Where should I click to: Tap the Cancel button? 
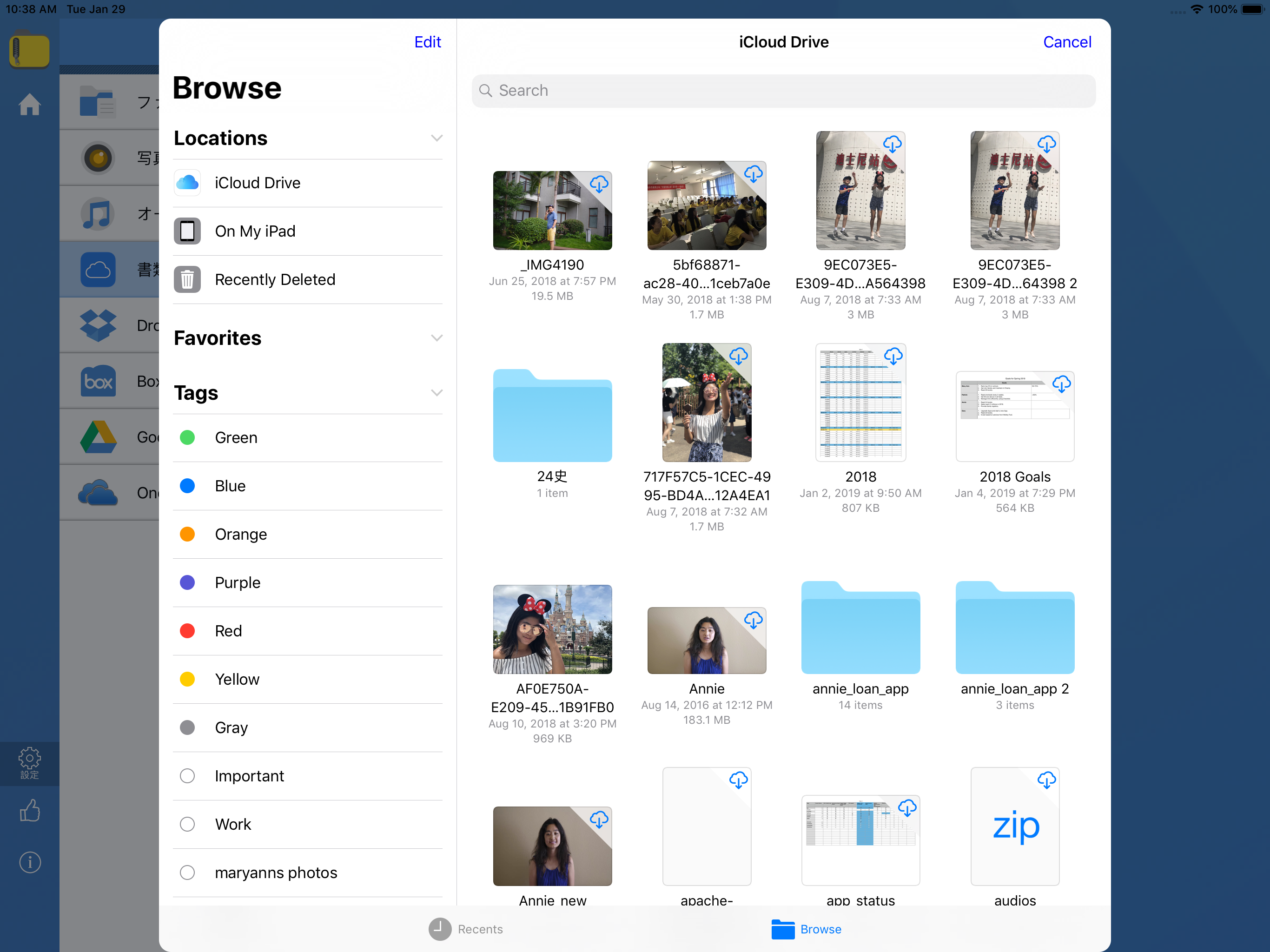click(1066, 42)
